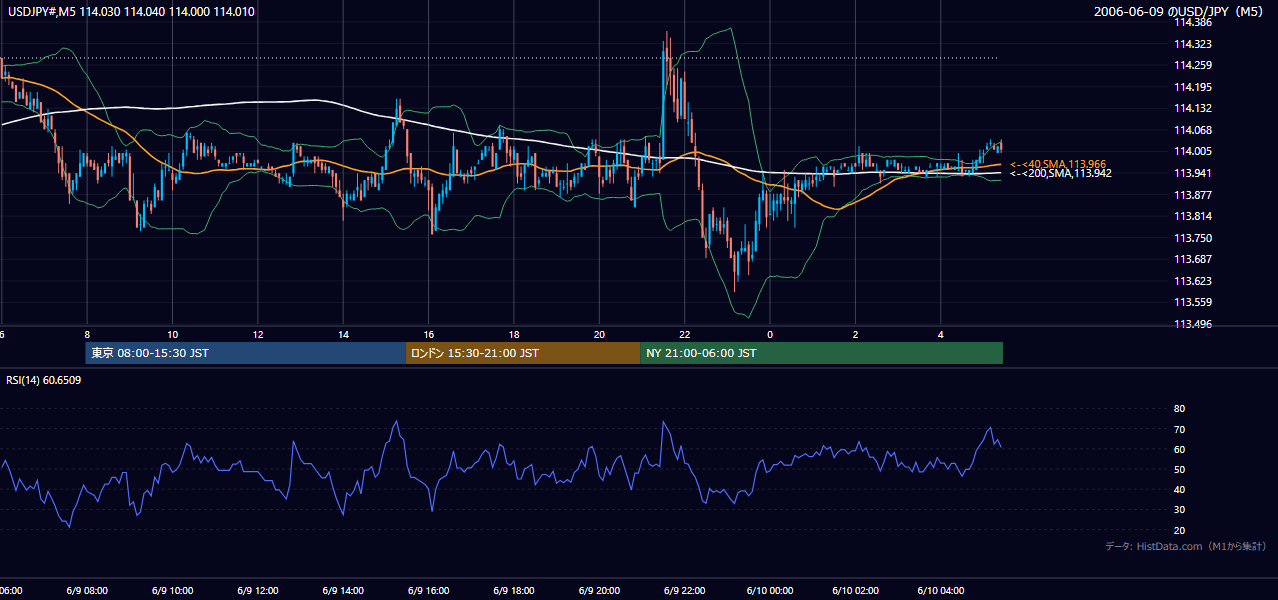
Task: Click price axis value 113.559
Action: [1191, 302]
